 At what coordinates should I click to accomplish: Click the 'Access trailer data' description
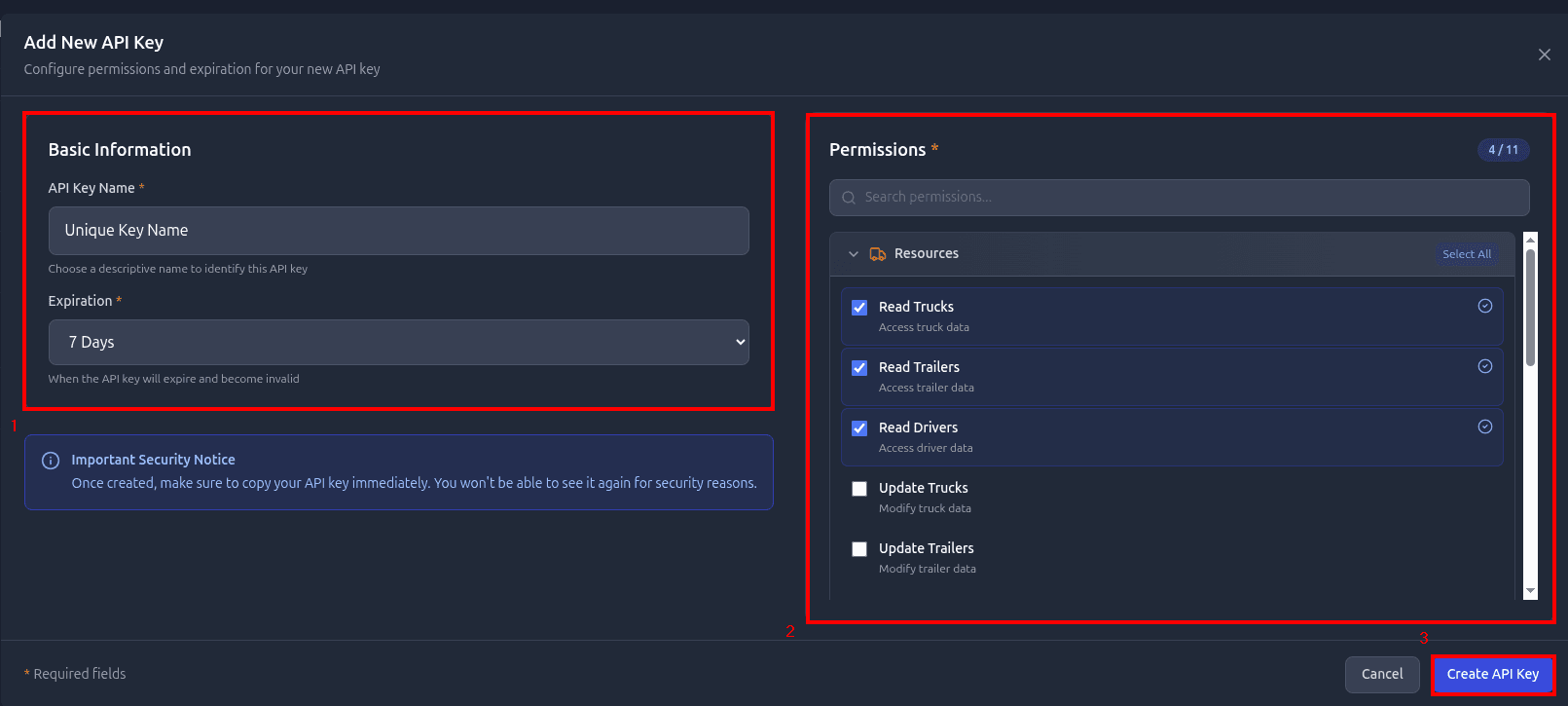927,388
